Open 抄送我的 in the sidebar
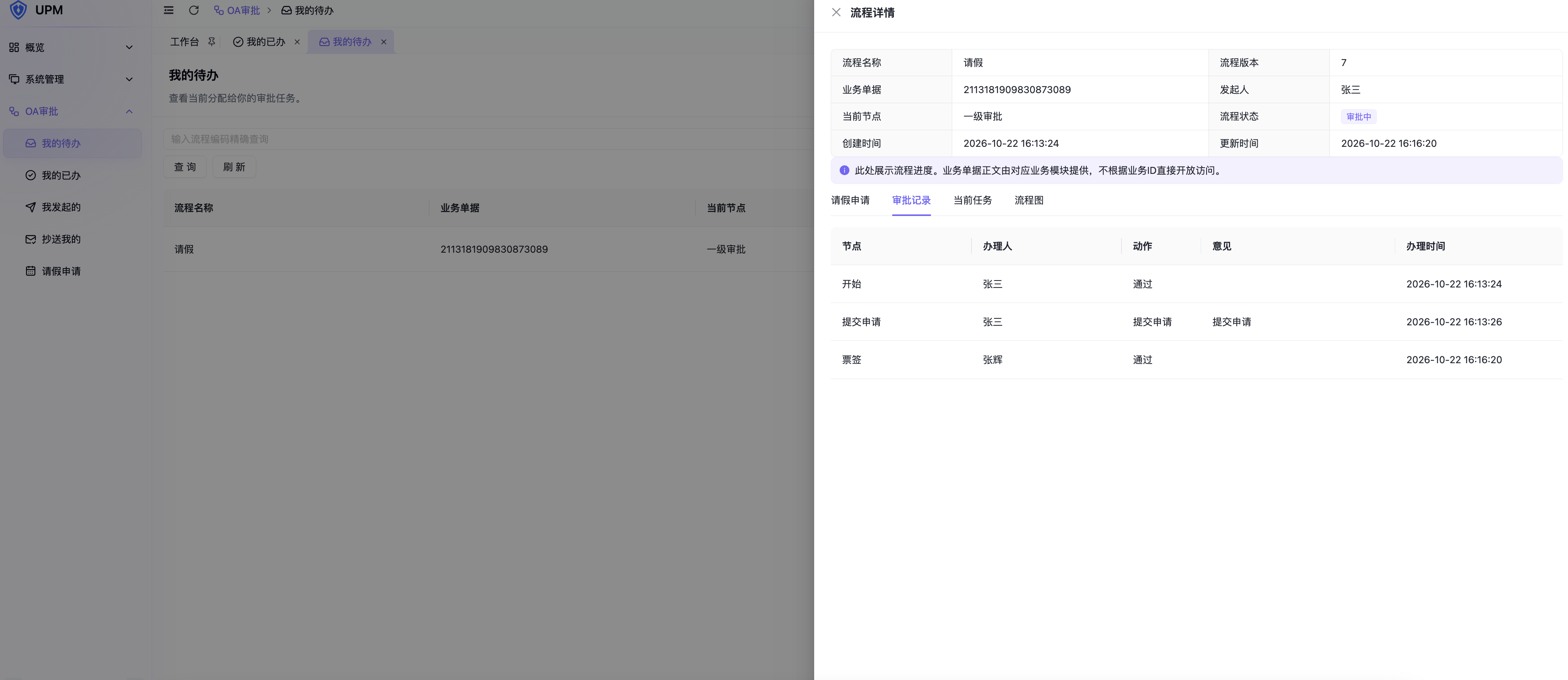The width and height of the screenshot is (1568, 680). coord(72,239)
